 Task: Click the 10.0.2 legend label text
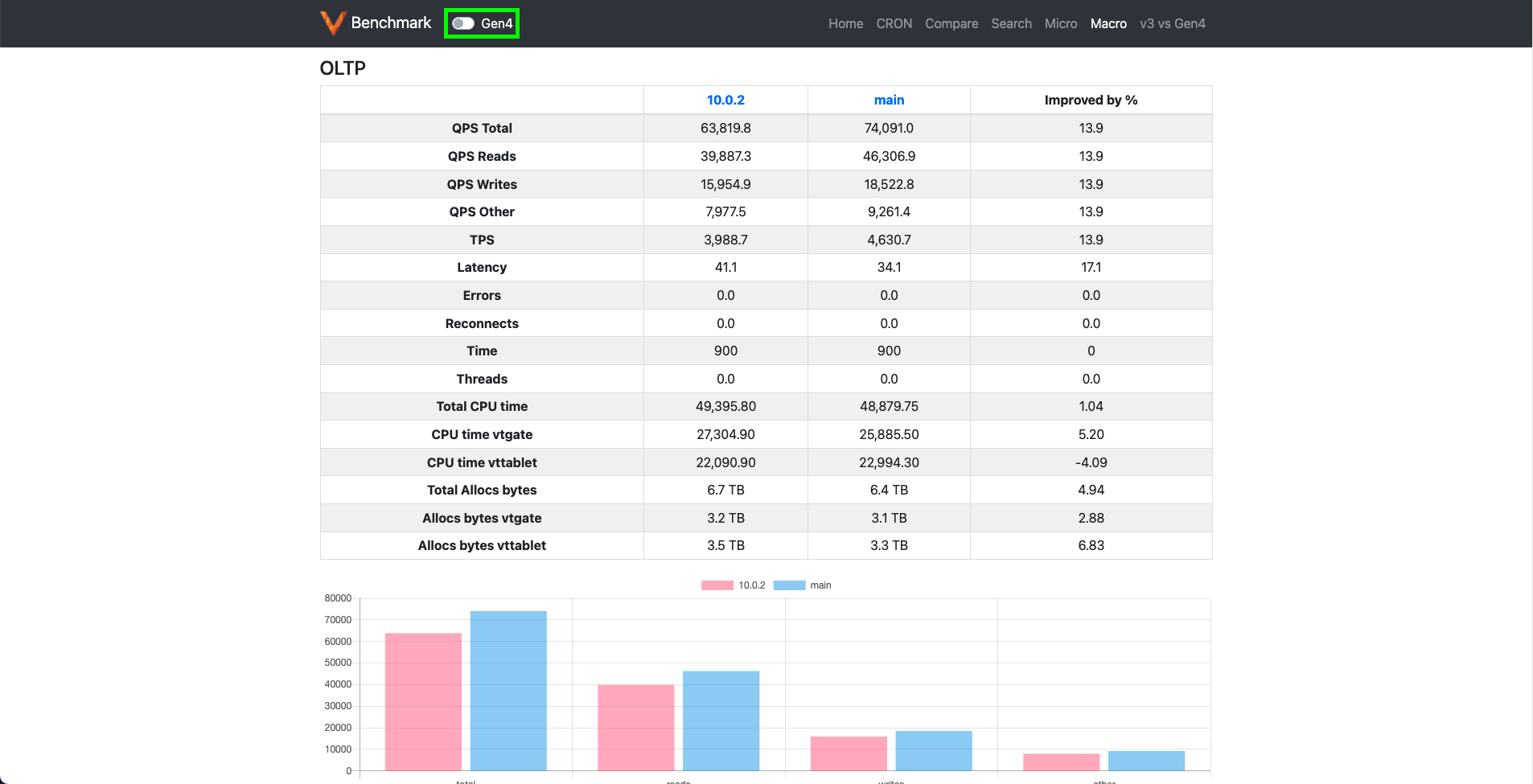coord(750,585)
